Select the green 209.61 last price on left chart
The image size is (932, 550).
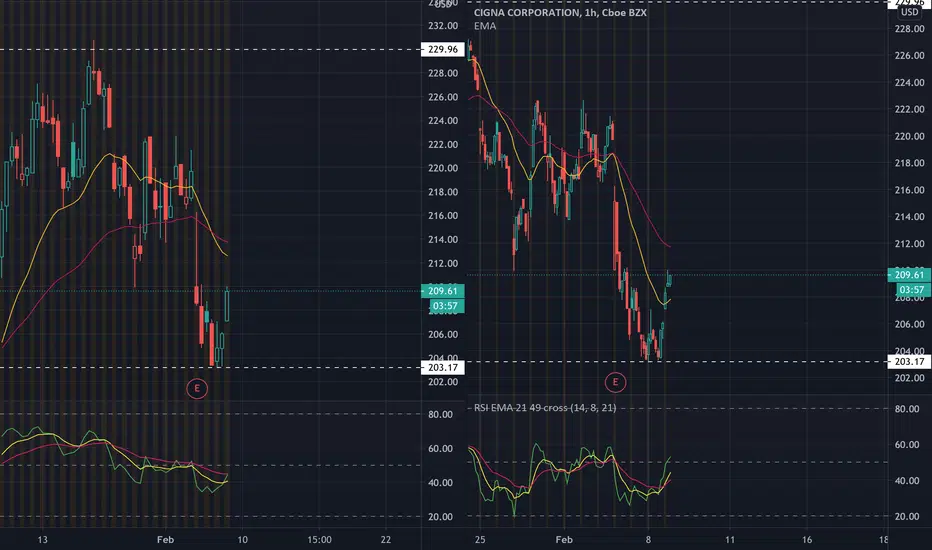click(x=443, y=291)
